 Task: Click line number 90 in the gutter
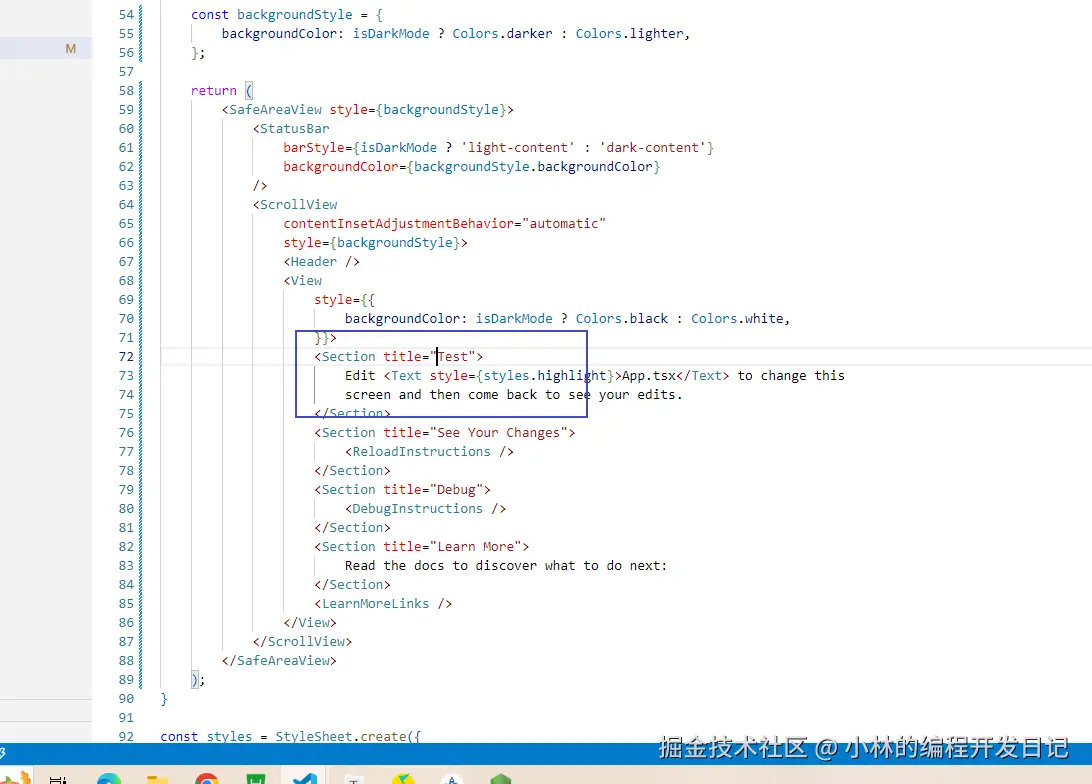[x=126, y=698]
